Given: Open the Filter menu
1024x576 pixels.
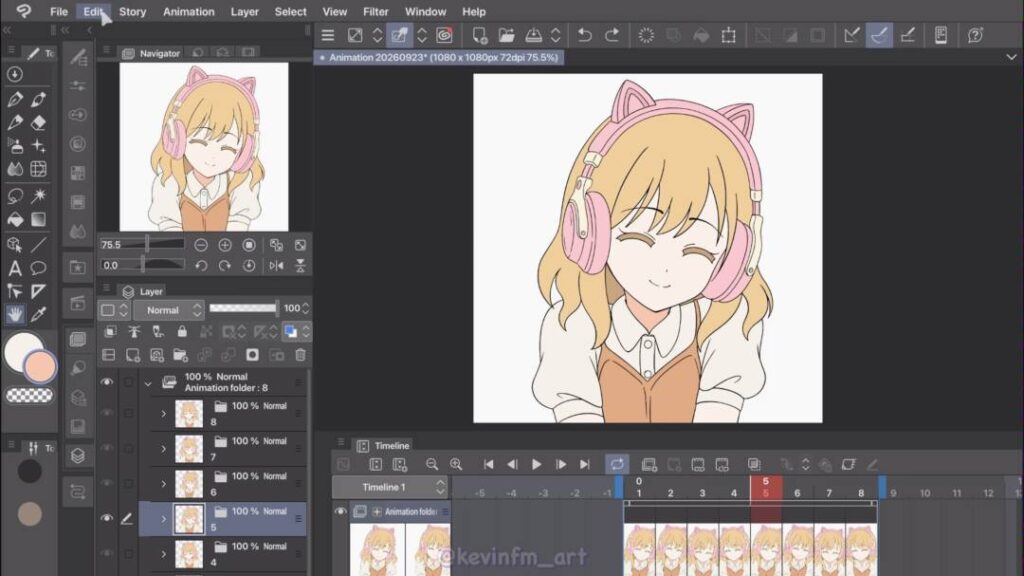Looking at the screenshot, I should 376,12.
